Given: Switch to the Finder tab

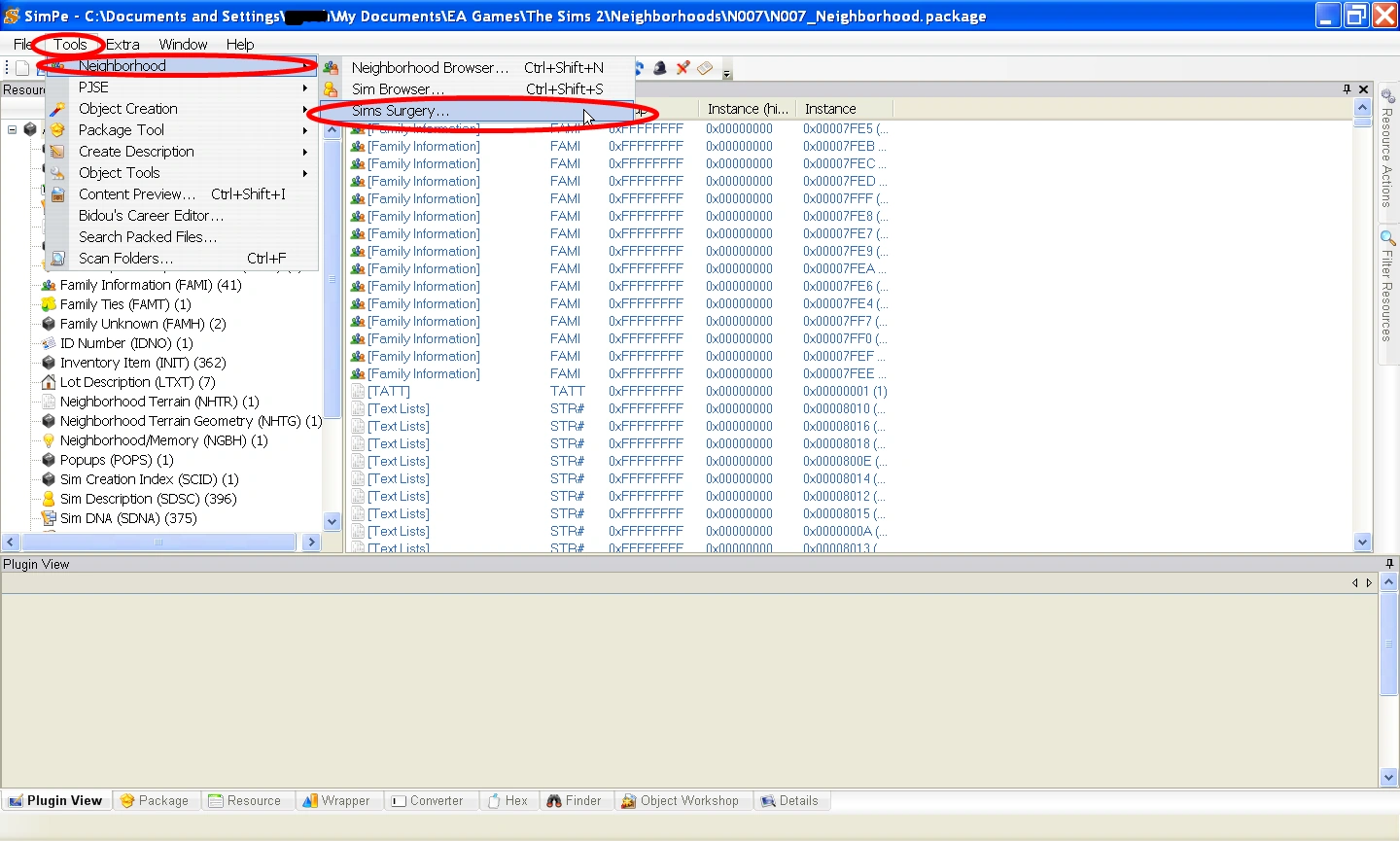Looking at the screenshot, I should pos(575,801).
